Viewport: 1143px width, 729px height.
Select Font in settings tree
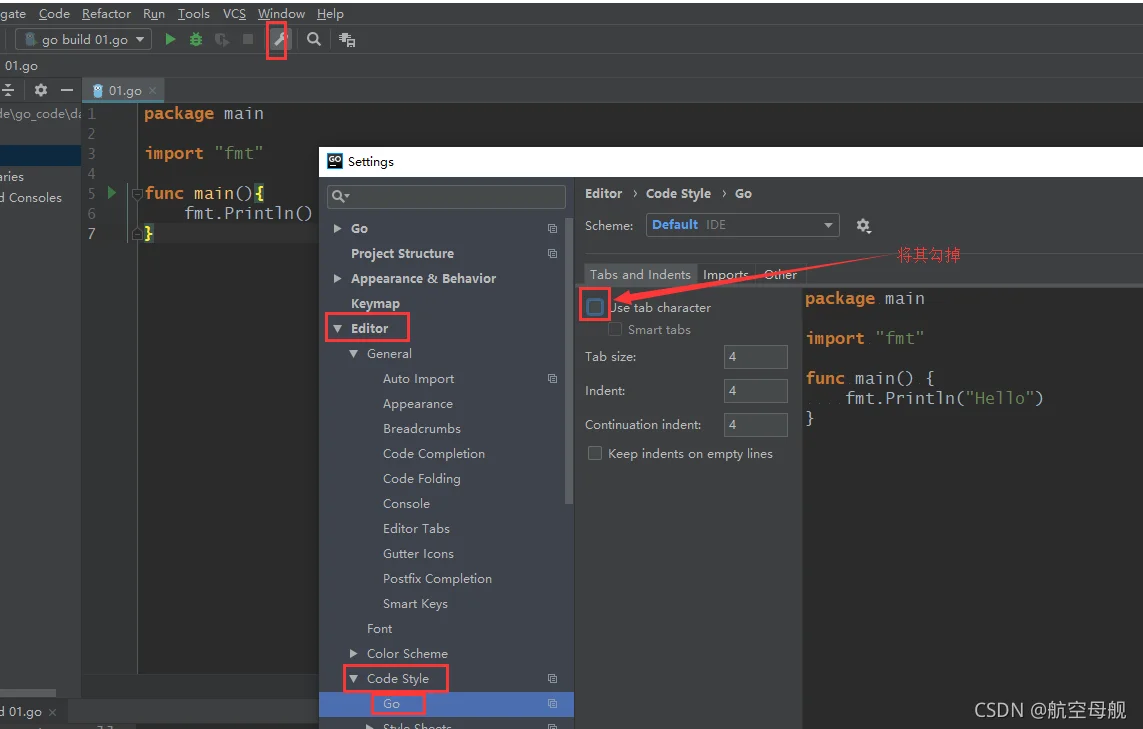pyautogui.click(x=379, y=628)
